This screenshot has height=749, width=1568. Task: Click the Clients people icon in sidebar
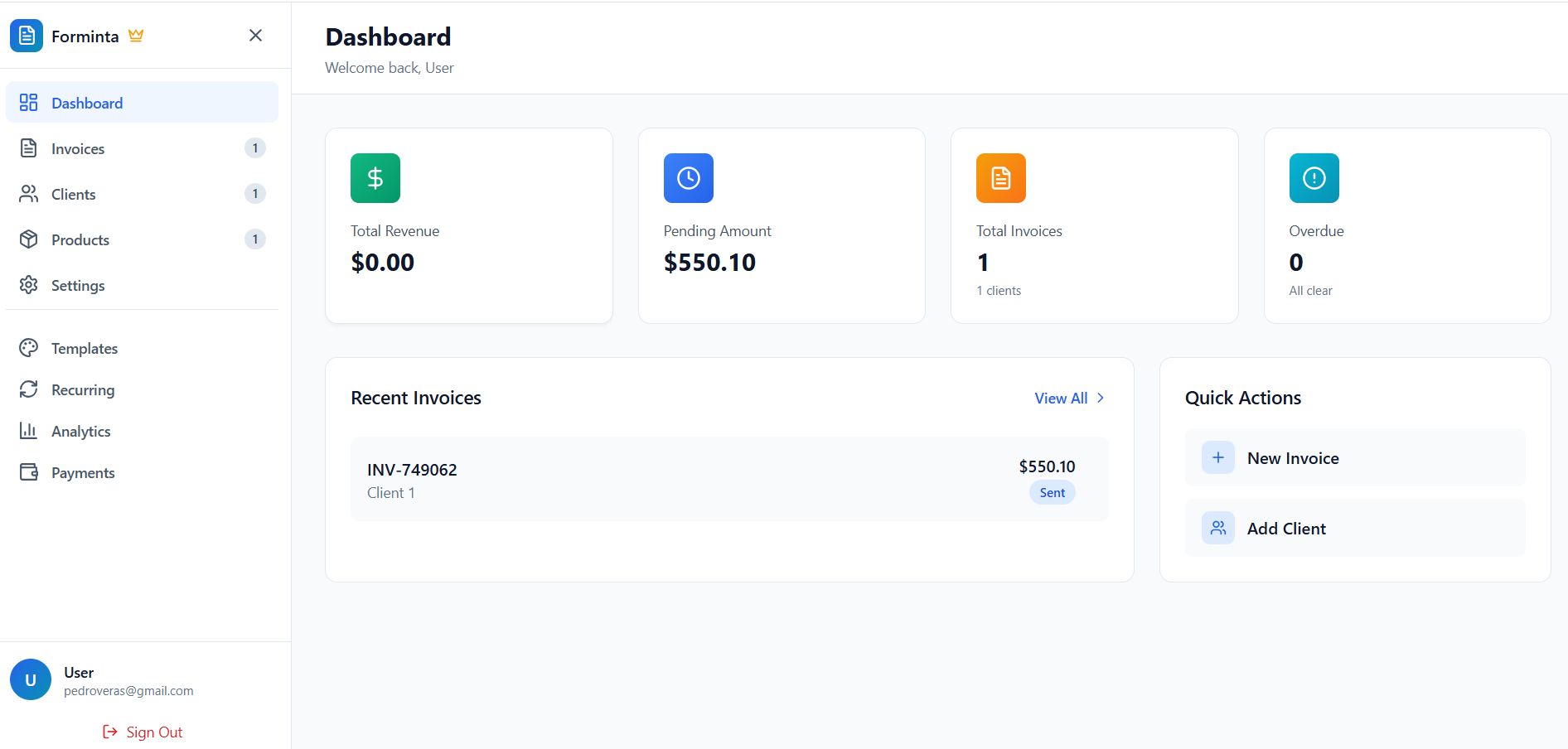29,194
